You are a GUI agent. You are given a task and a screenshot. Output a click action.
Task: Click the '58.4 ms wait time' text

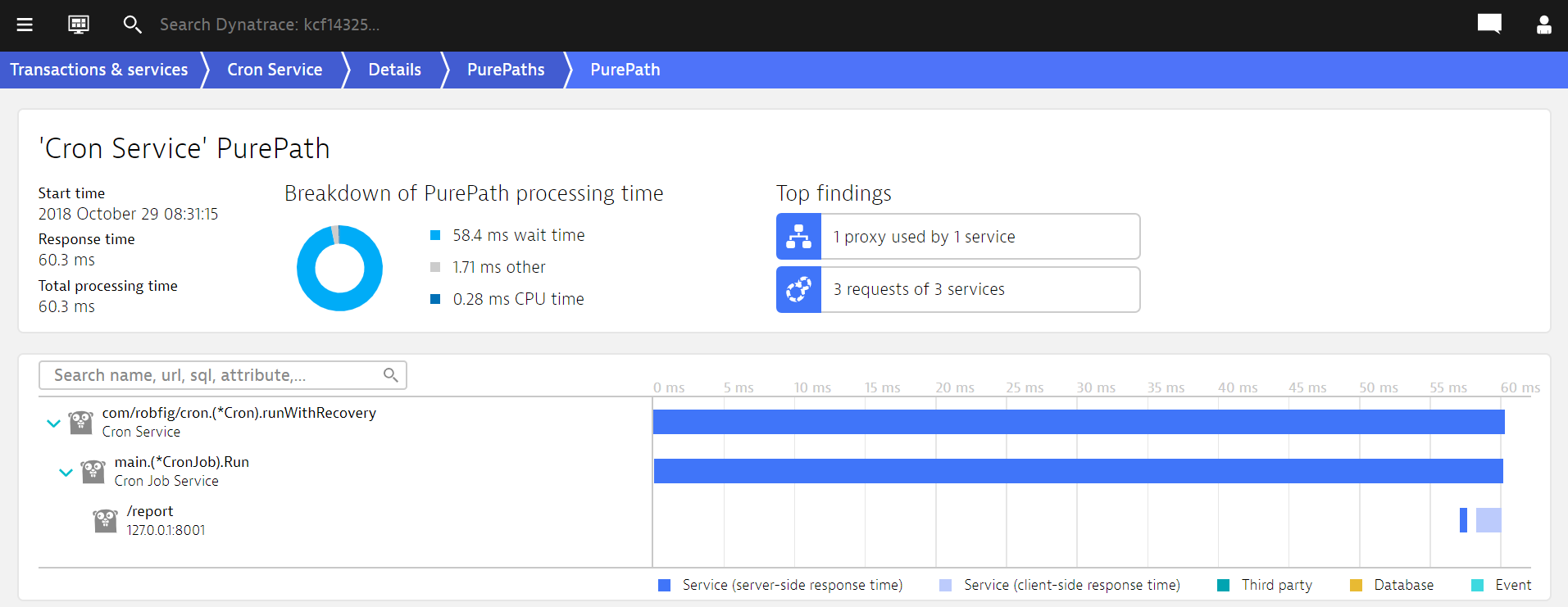519,235
